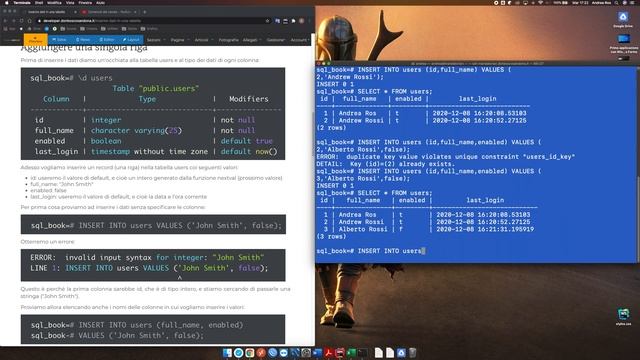Open Spotlight search in menu bar
Image resolution: width=640 pixels, height=360 pixels.
(x=616, y=2)
